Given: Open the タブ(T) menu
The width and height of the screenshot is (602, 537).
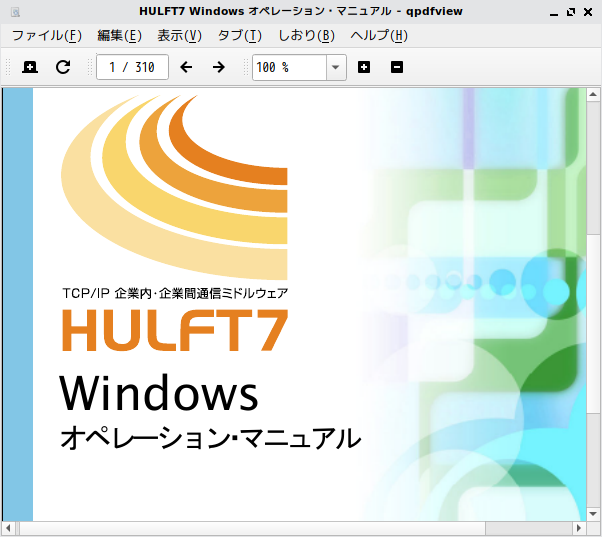Looking at the screenshot, I should (240, 36).
